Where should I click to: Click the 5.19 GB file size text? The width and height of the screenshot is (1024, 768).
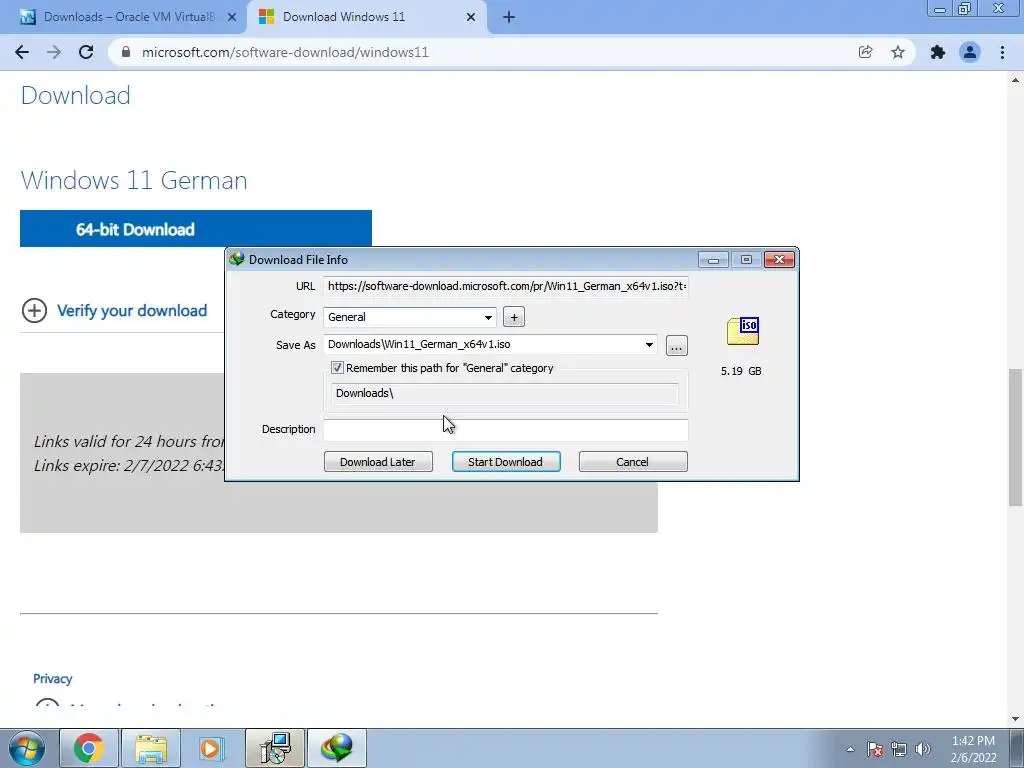pyautogui.click(x=741, y=371)
